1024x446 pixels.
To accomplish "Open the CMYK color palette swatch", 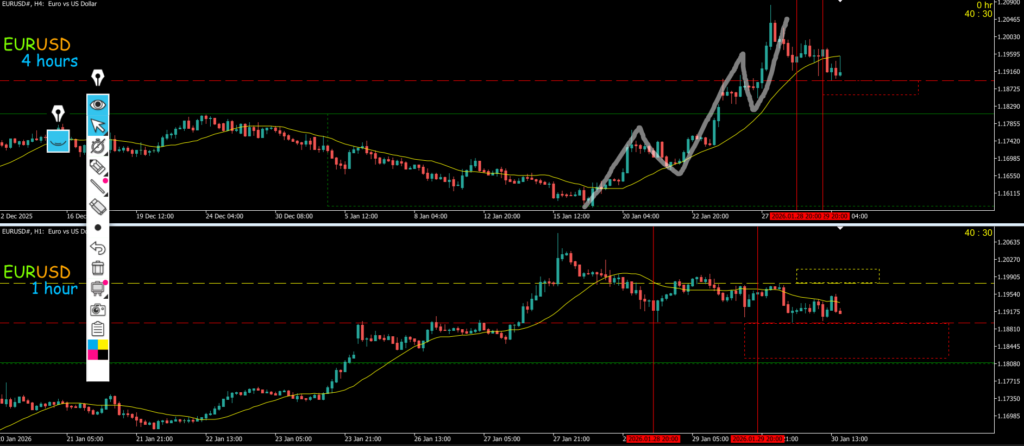I will pos(98,349).
